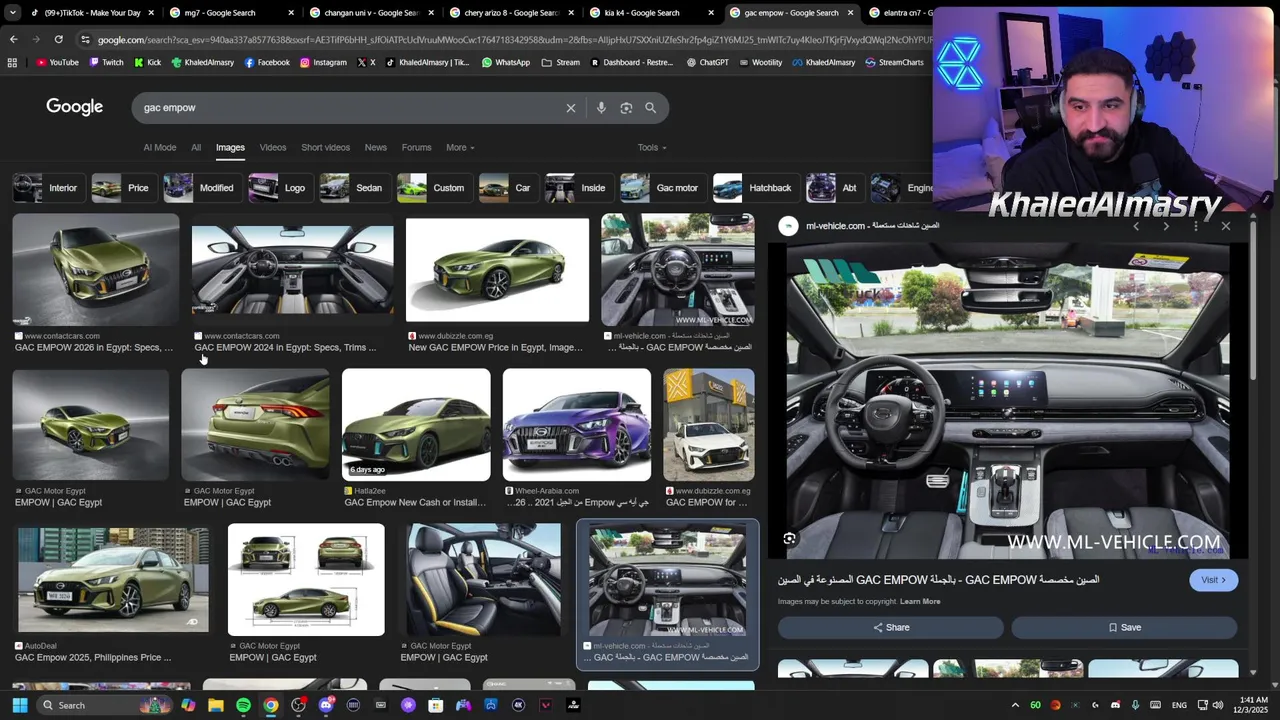Open the WhatsApp bookmark
Viewport: 1280px width, 720px height.
506,62
